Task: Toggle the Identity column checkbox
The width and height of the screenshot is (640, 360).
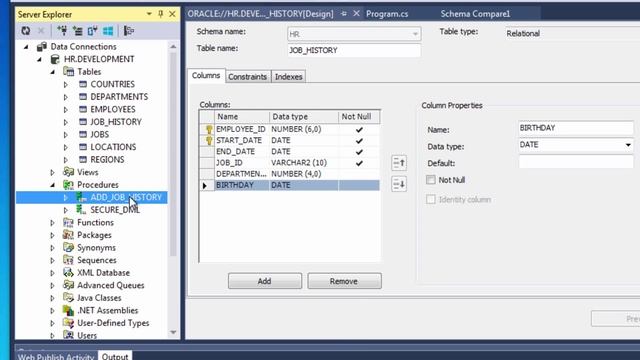Action: (431, 199)
